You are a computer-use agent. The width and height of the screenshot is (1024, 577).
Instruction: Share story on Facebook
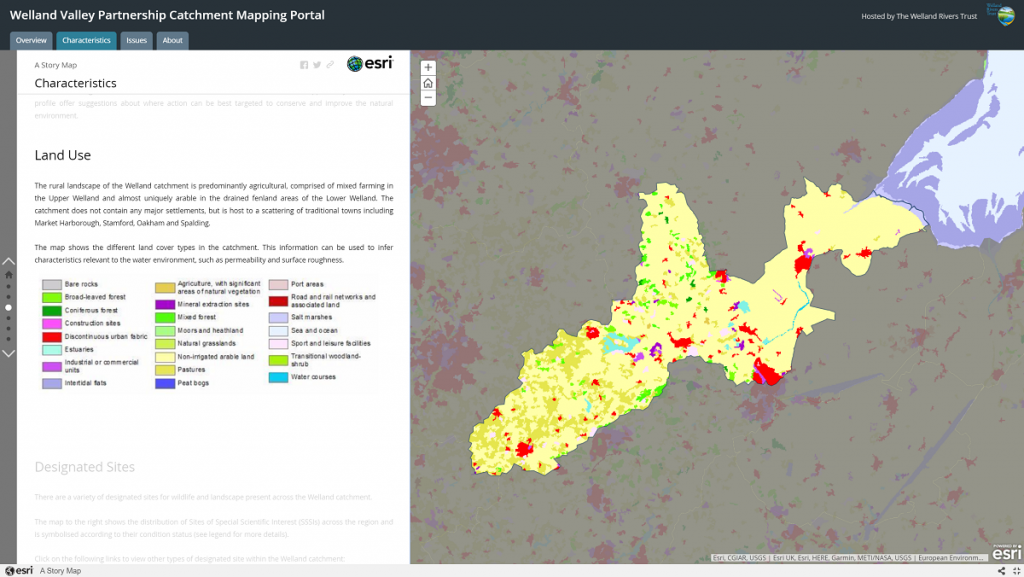[304, 65]
